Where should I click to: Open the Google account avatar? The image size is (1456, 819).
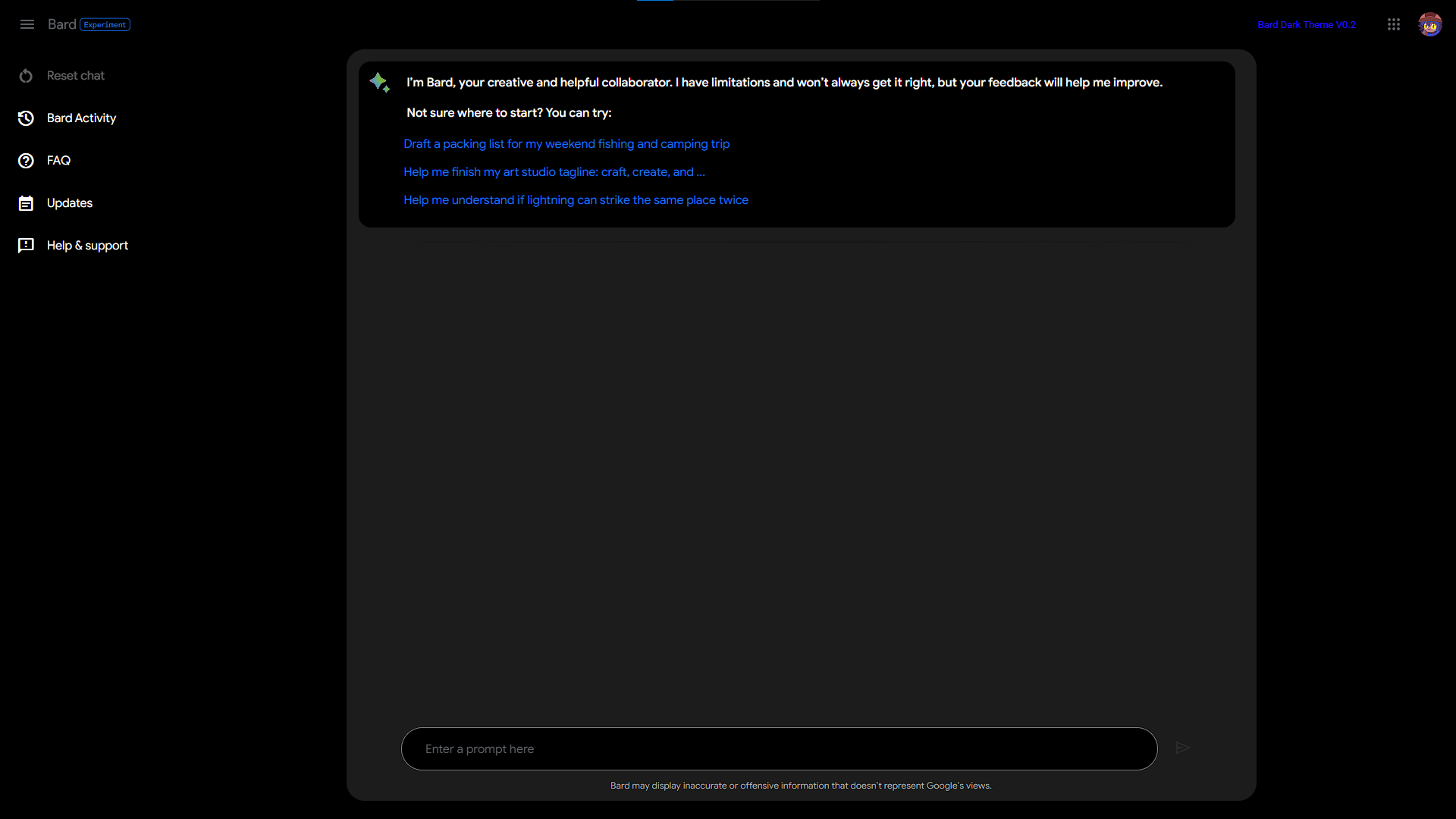point(1430,24)
